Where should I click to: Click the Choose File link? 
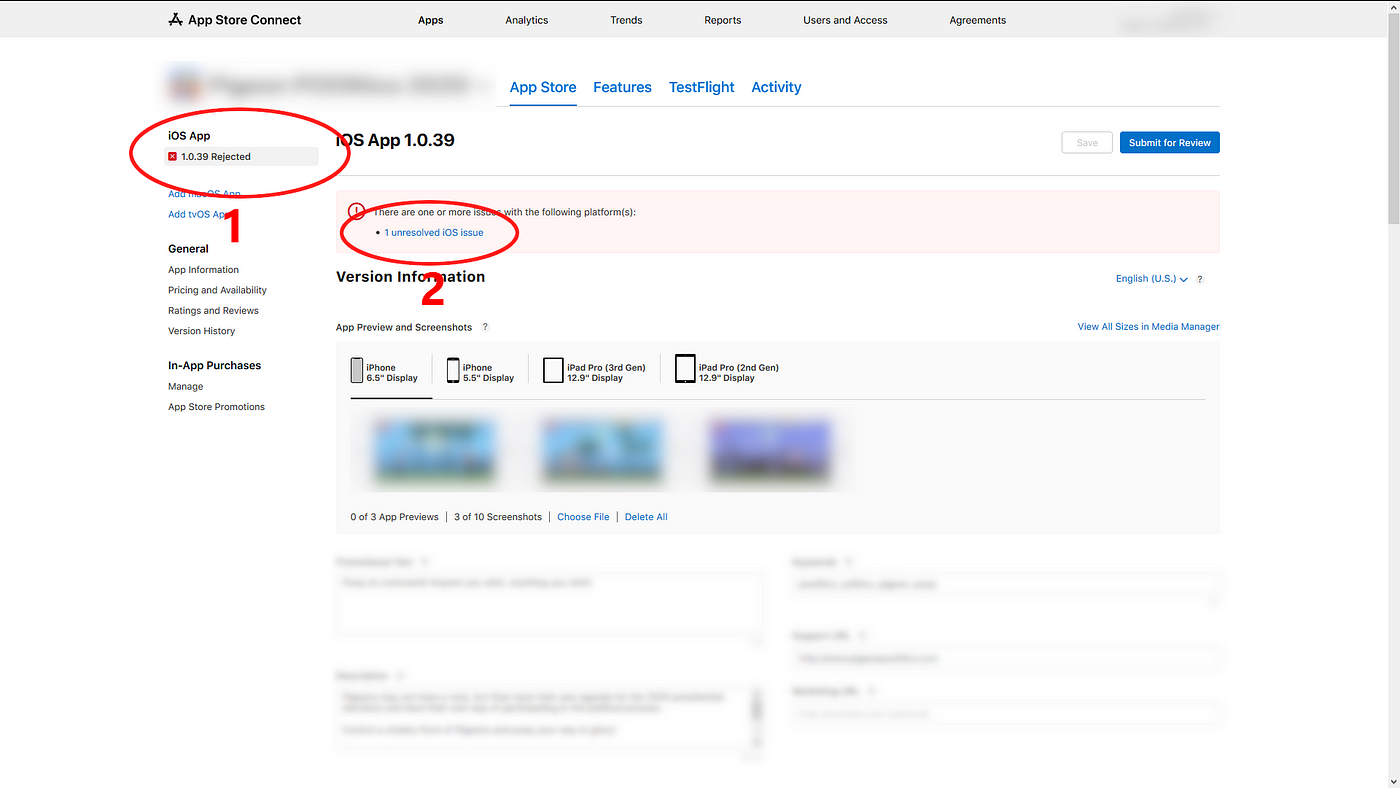tap(583, 517)
